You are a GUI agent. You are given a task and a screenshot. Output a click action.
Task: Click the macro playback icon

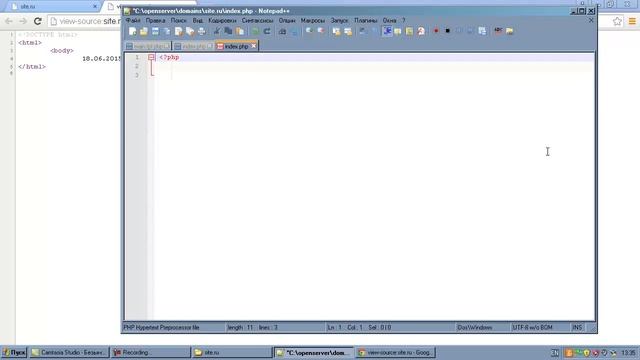[x=459, y=31]
